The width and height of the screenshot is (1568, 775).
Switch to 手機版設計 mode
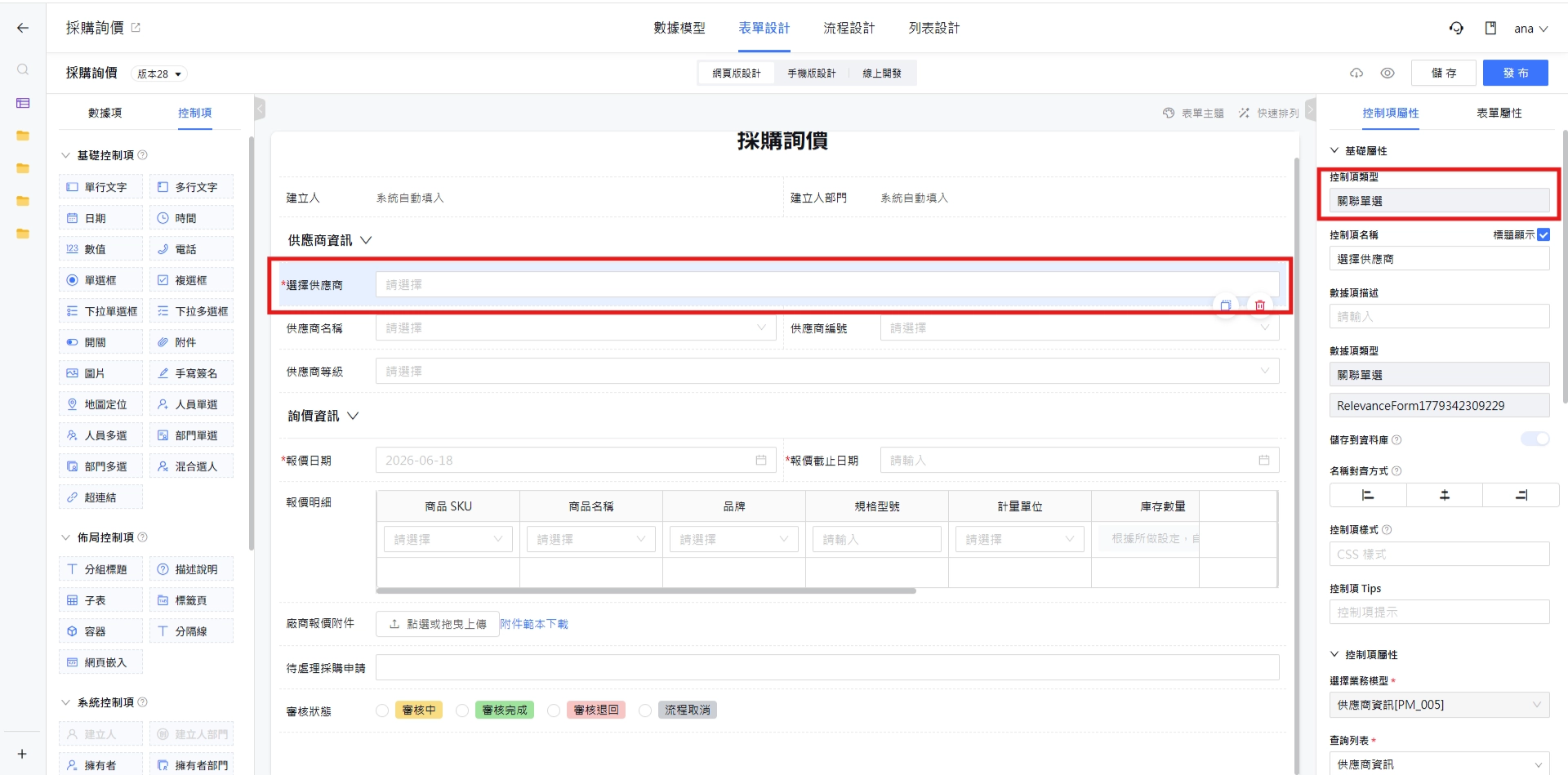click(812, 73)
